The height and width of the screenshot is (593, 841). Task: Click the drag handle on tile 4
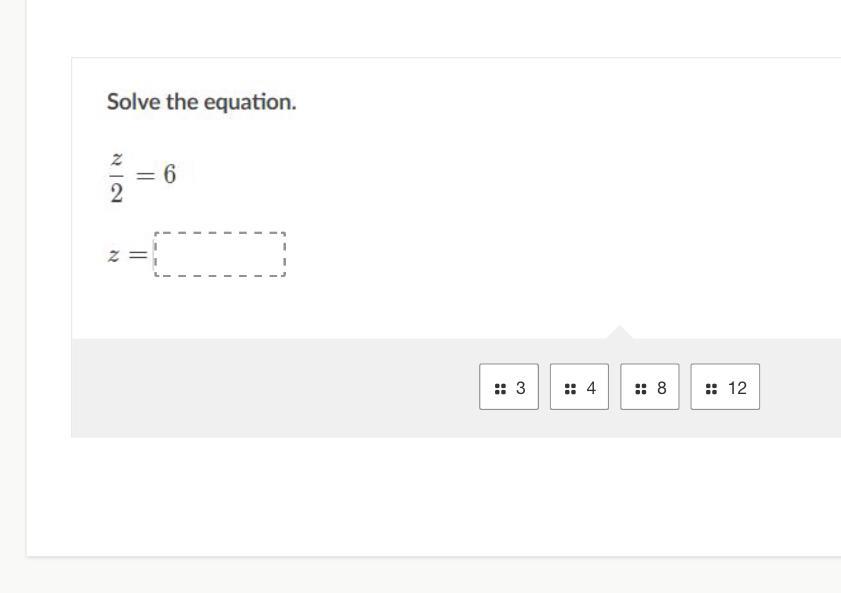pos(570,388)
